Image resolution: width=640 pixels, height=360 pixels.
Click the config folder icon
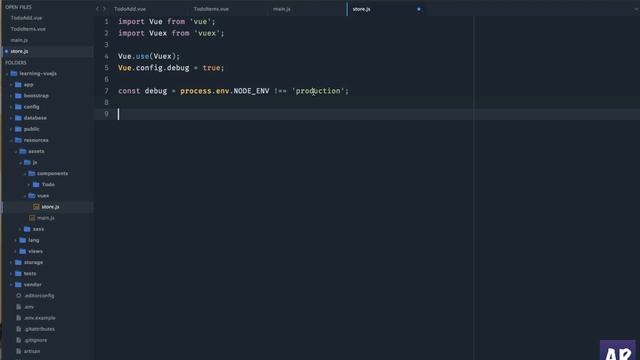18,107
